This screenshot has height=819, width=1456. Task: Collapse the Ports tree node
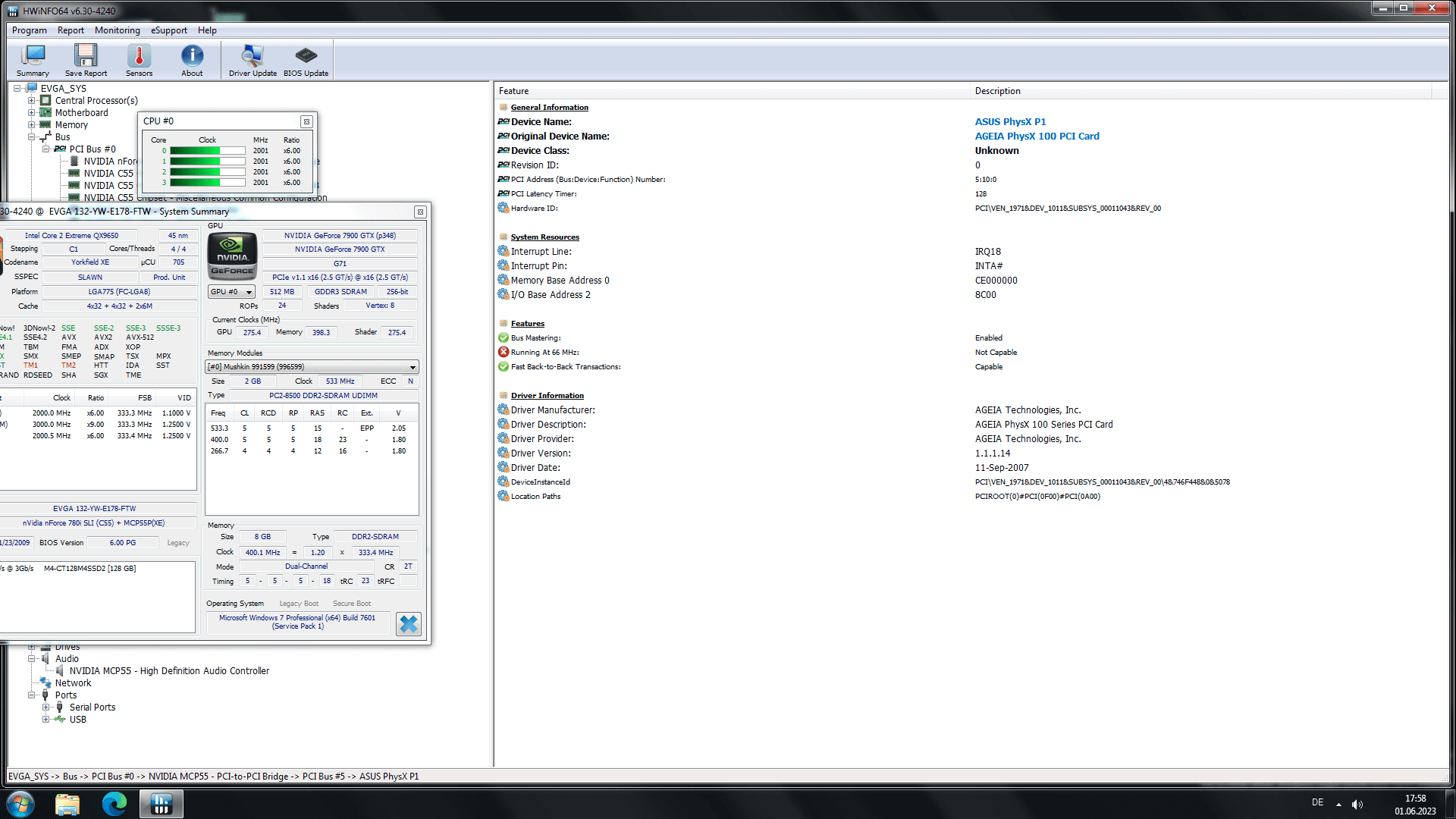[32, 695]
